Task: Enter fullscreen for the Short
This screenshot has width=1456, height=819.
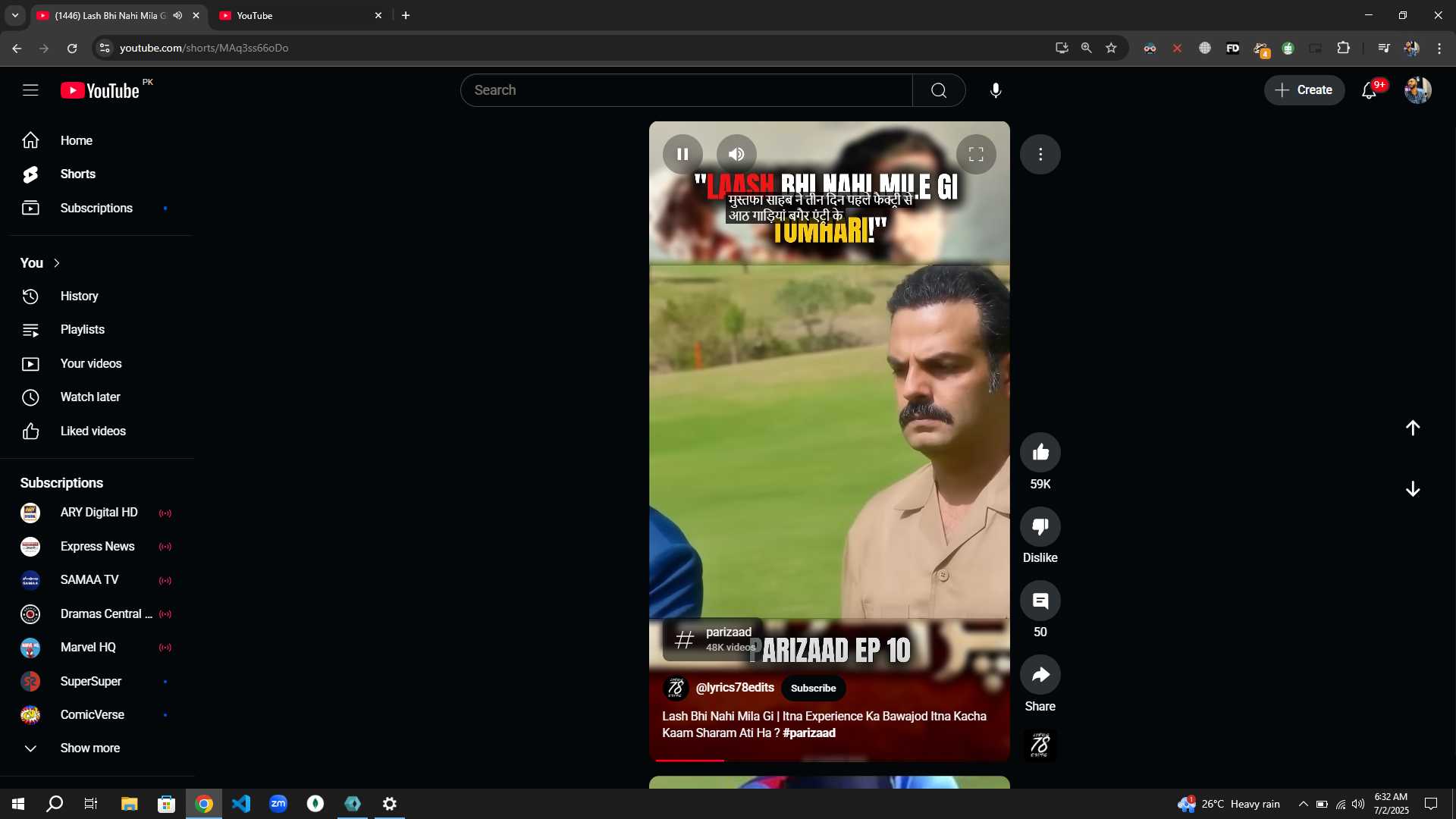Action: pyautogui.click(x=976, y=154)
